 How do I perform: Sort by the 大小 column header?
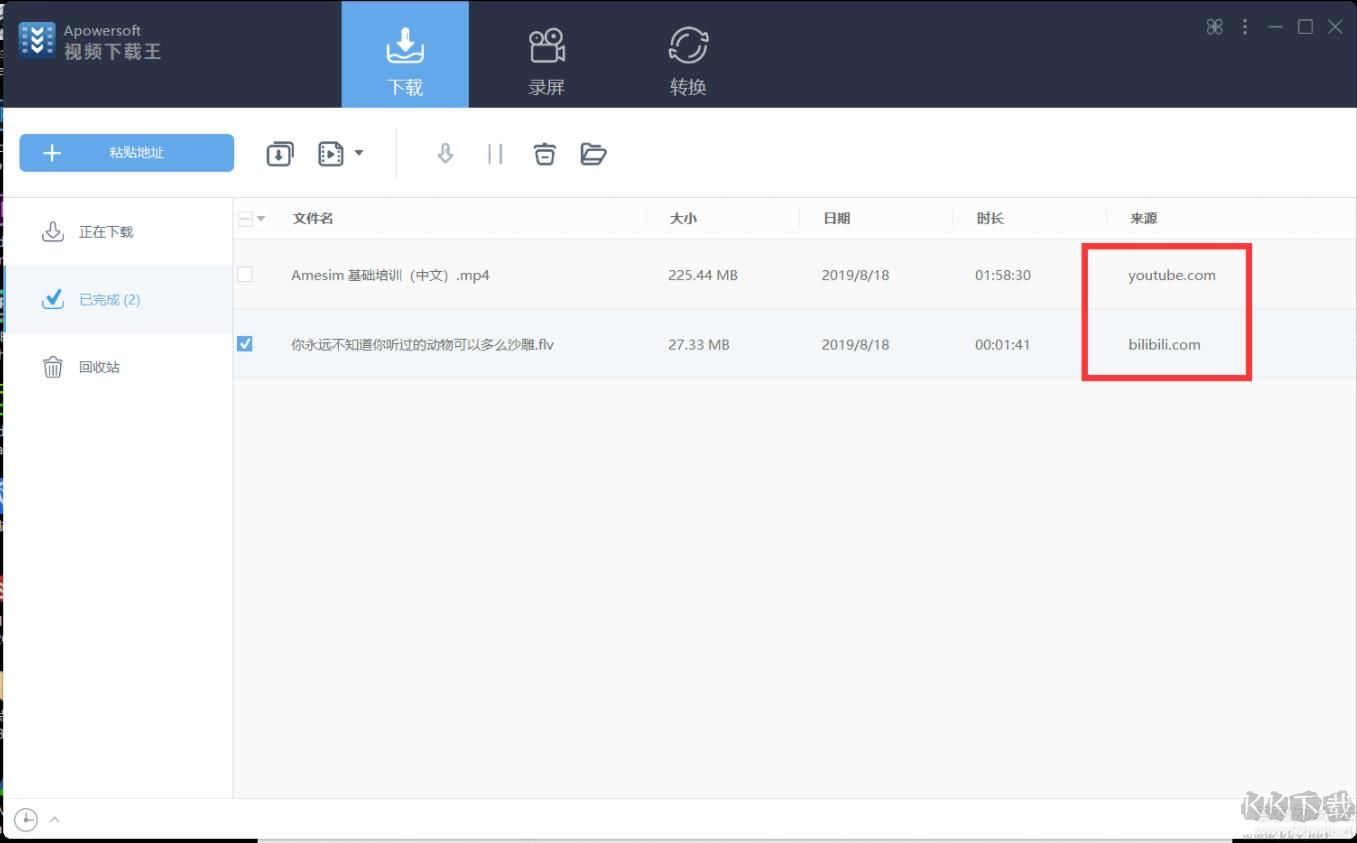[x=683, y=218]
